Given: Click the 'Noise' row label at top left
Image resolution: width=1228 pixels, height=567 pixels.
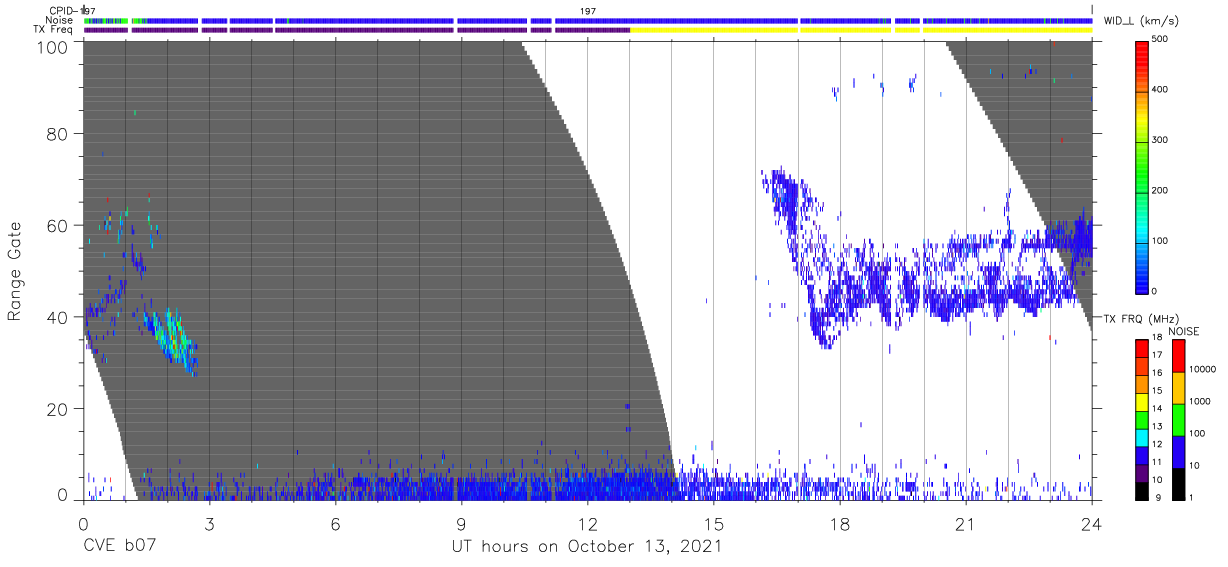Looking at the screenshot, I should click(x=60, y=20).
